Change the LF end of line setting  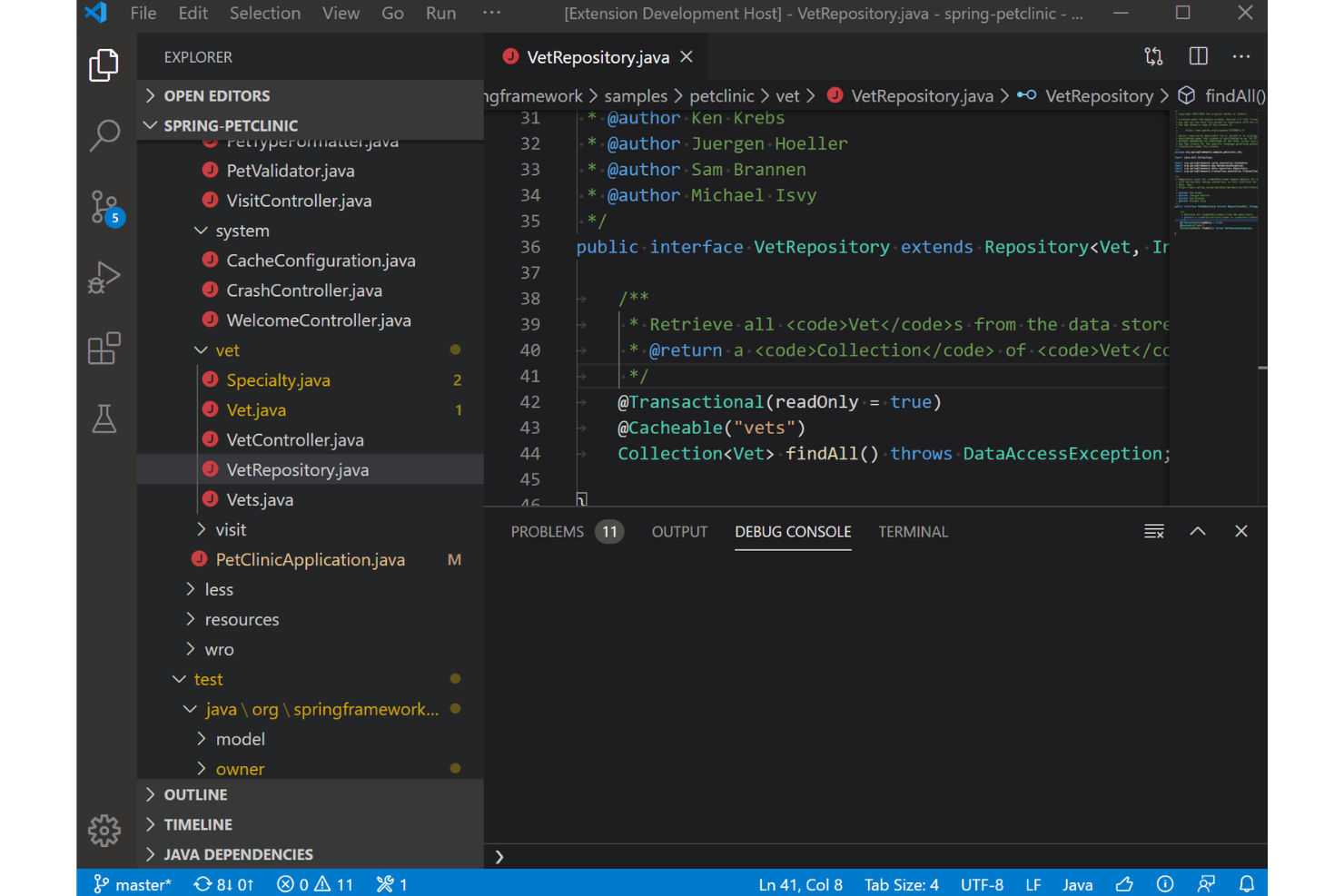(x=1033, y=884)
